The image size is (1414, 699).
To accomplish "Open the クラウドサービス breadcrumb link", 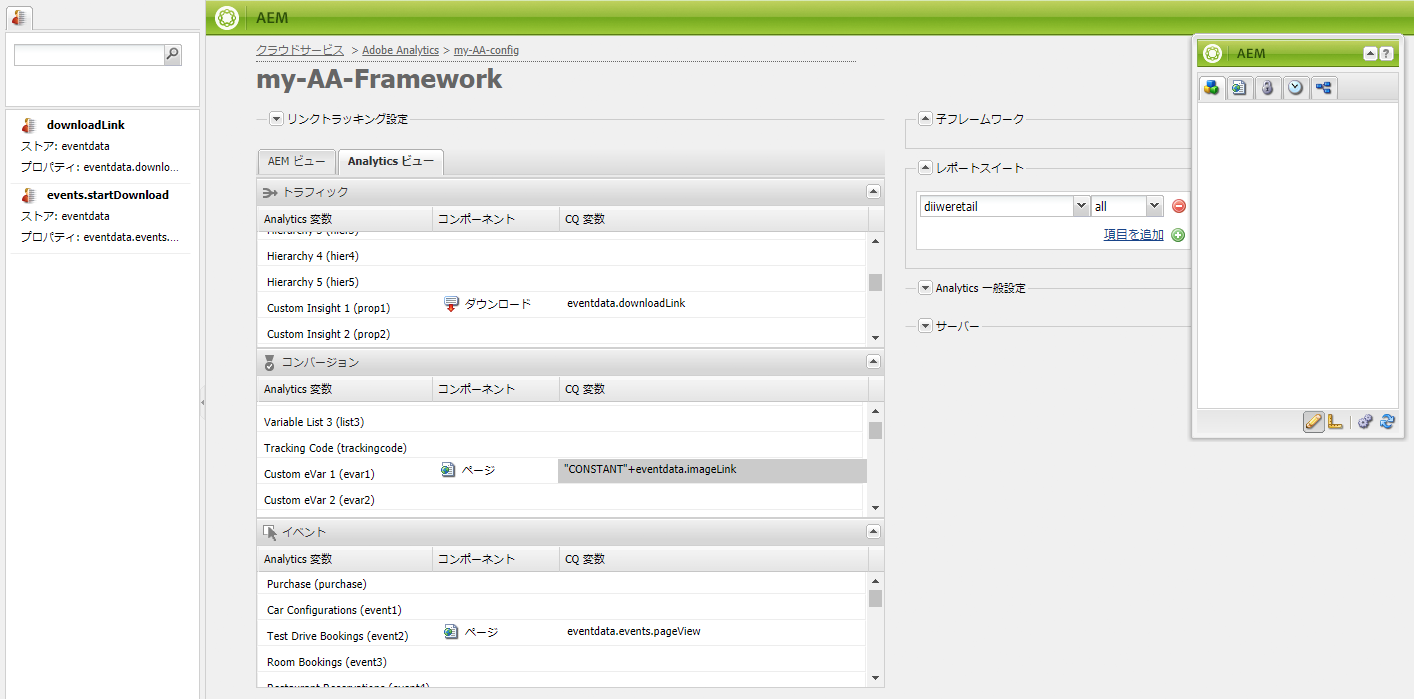I will (300, 50).
